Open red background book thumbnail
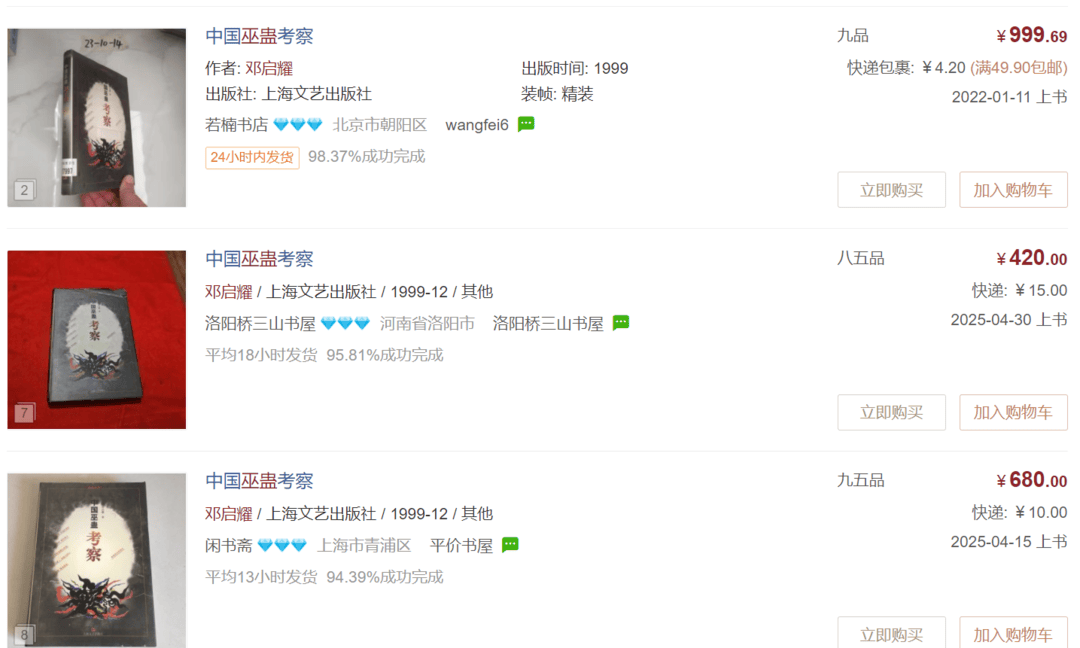The width and height of the screenshot is (1080, 648). click(x=96, y=339)
